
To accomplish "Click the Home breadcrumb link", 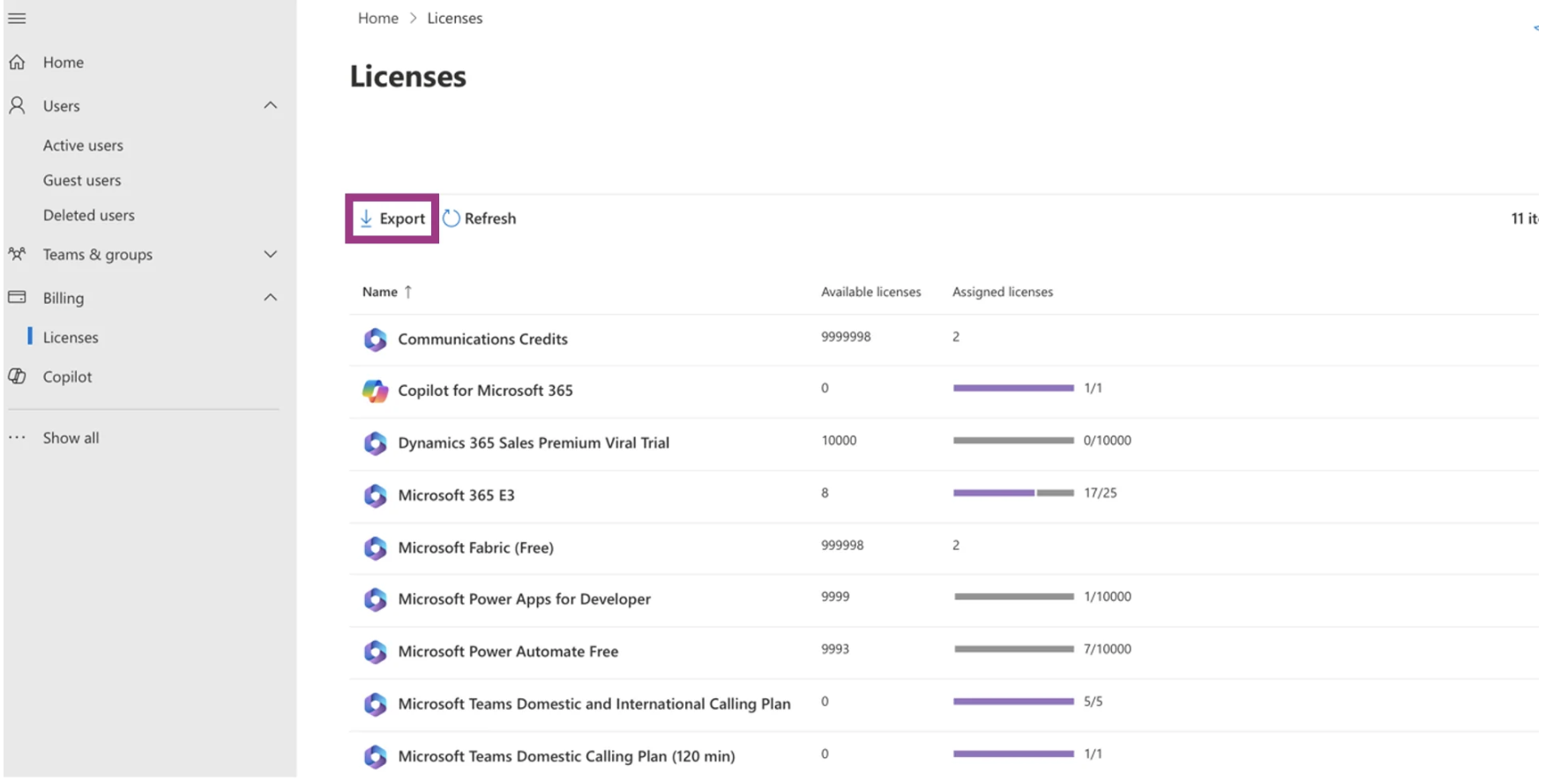I will (x=378, y=18).
